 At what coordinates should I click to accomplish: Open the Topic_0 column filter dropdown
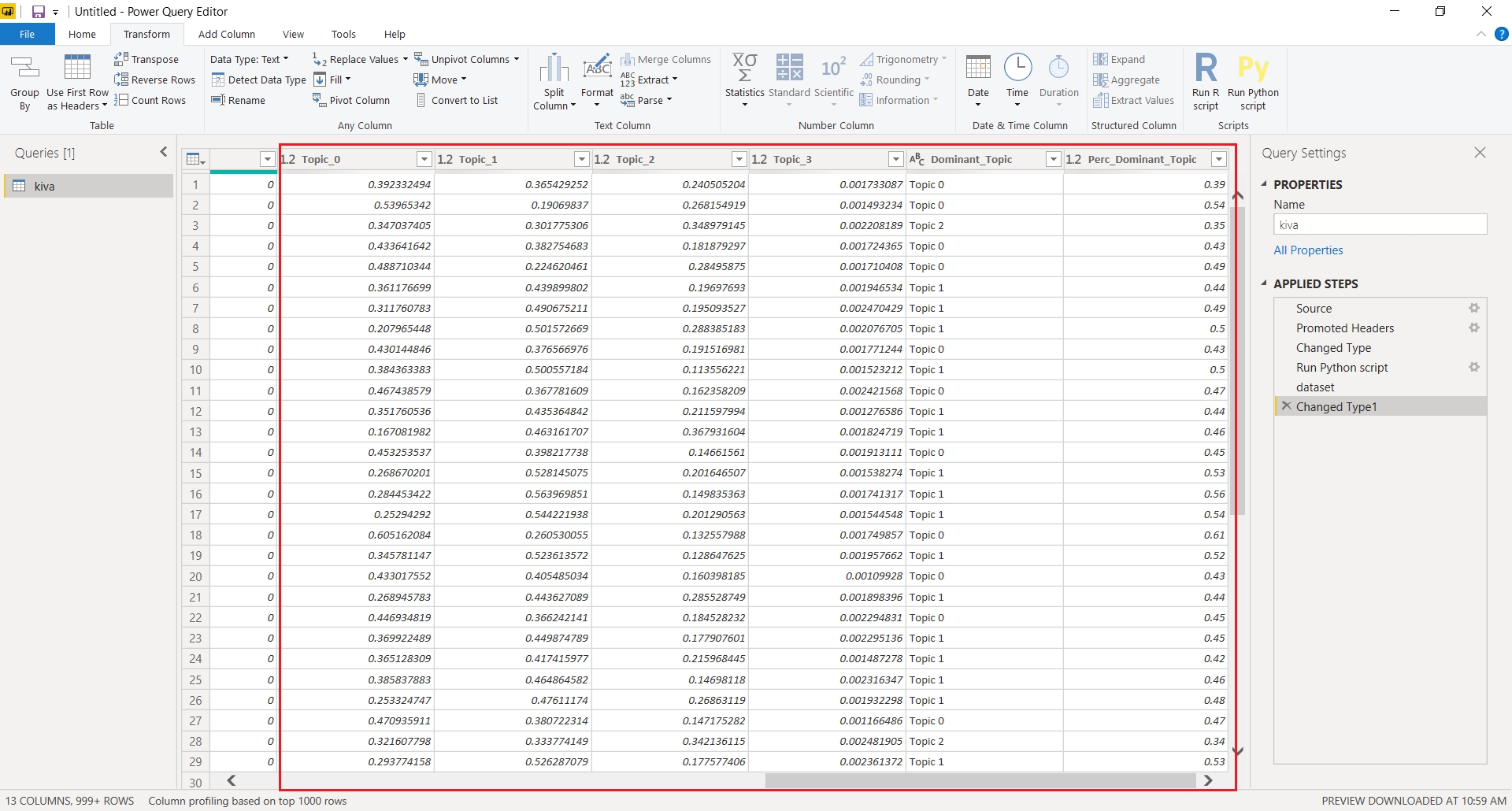[424, 159]
